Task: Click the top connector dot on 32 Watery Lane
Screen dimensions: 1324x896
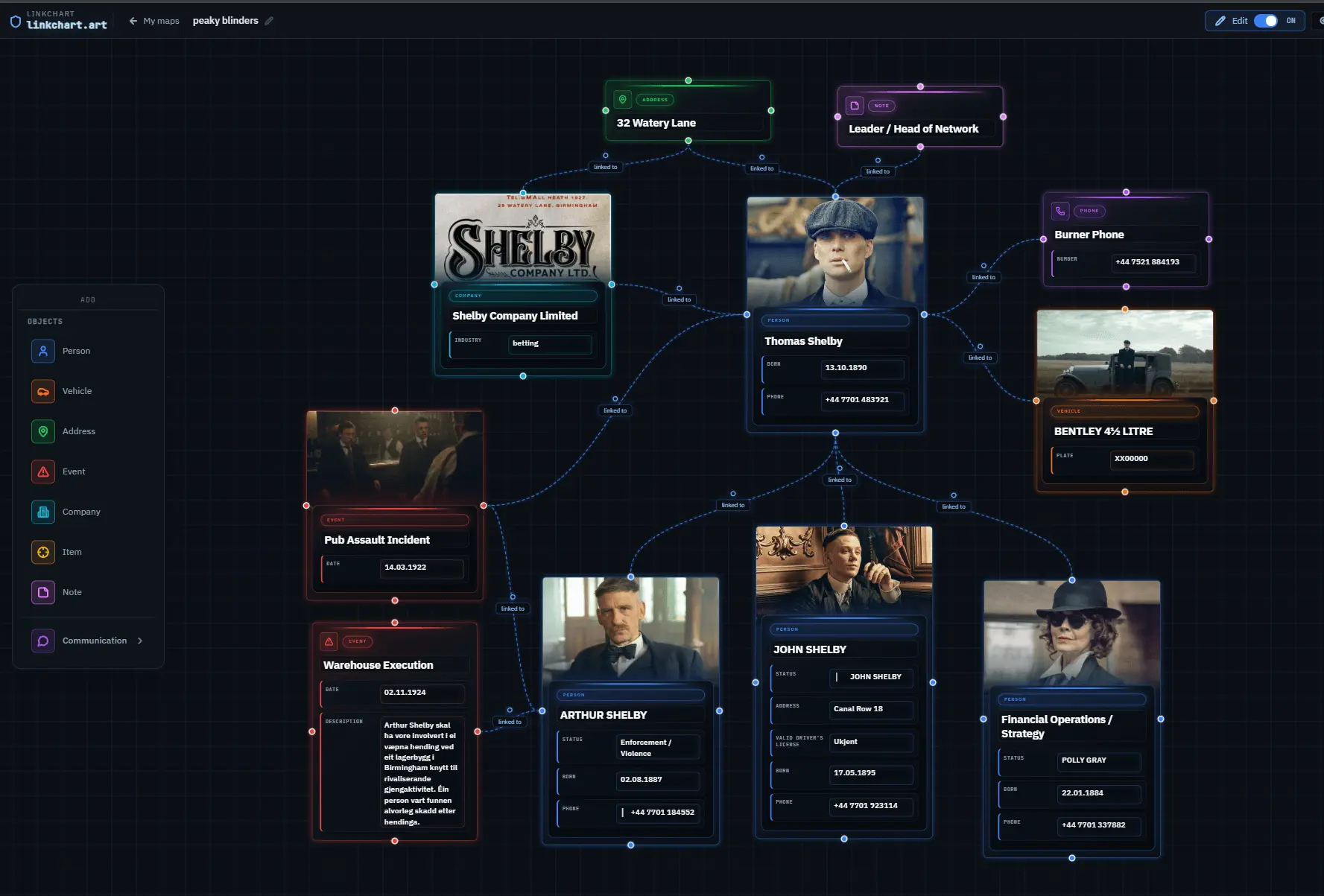Action: point(688,80)
